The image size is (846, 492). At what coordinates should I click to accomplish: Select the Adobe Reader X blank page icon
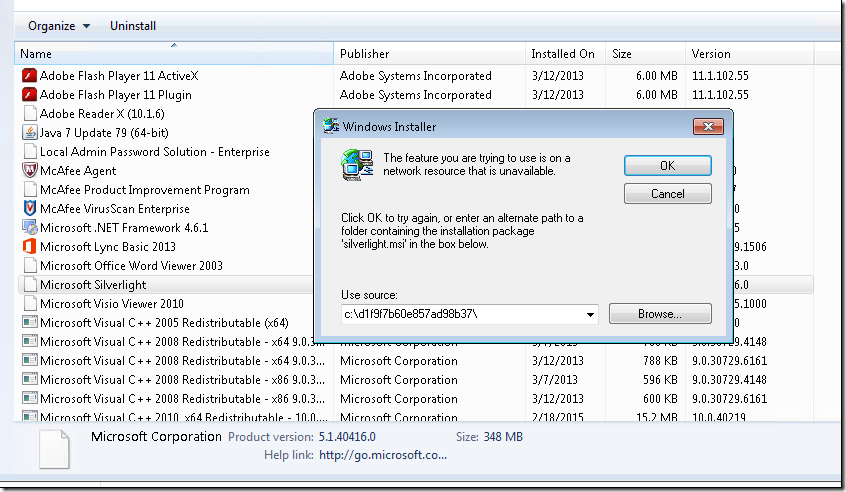[x=30, y=113]
